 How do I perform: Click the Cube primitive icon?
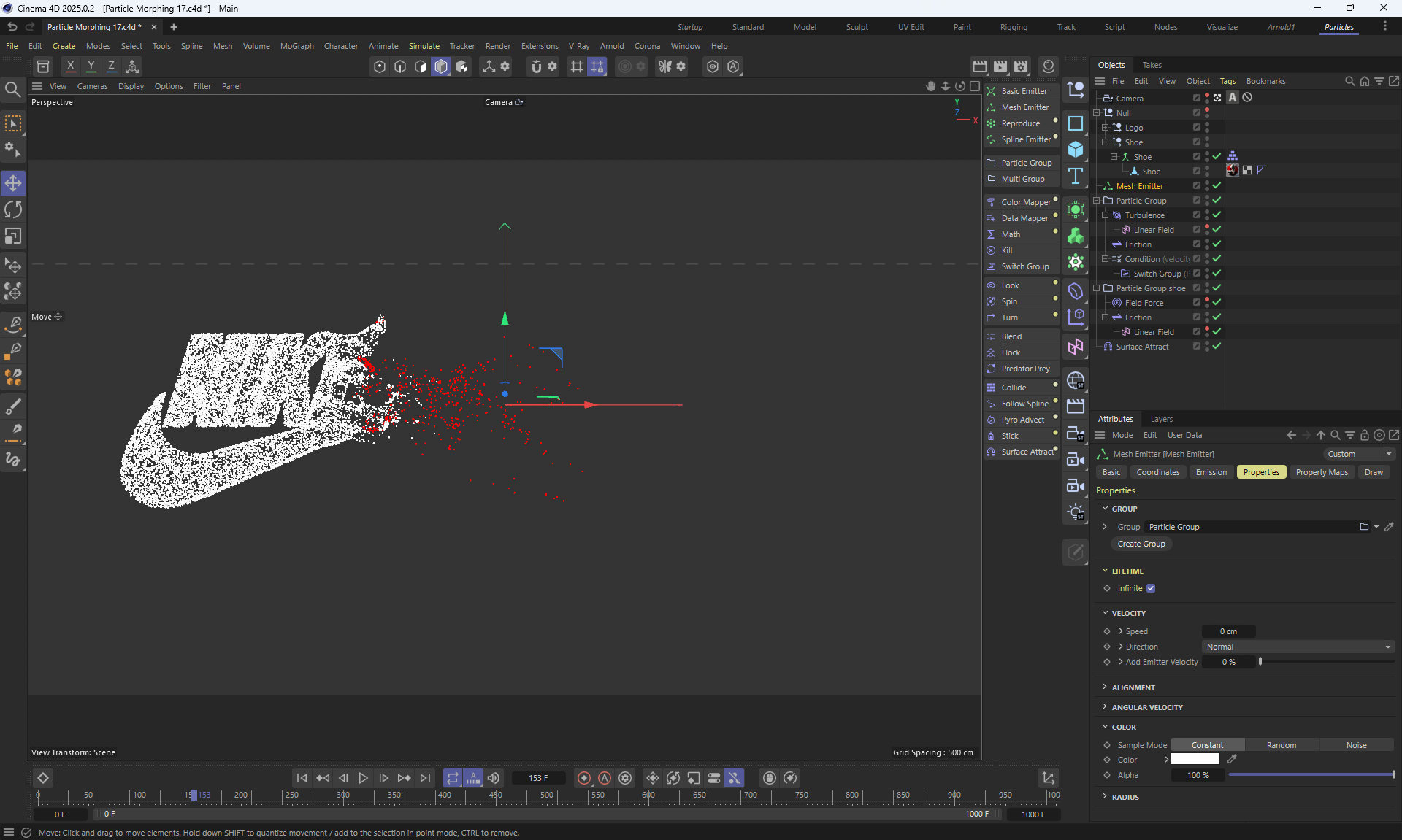(1076, 150)
